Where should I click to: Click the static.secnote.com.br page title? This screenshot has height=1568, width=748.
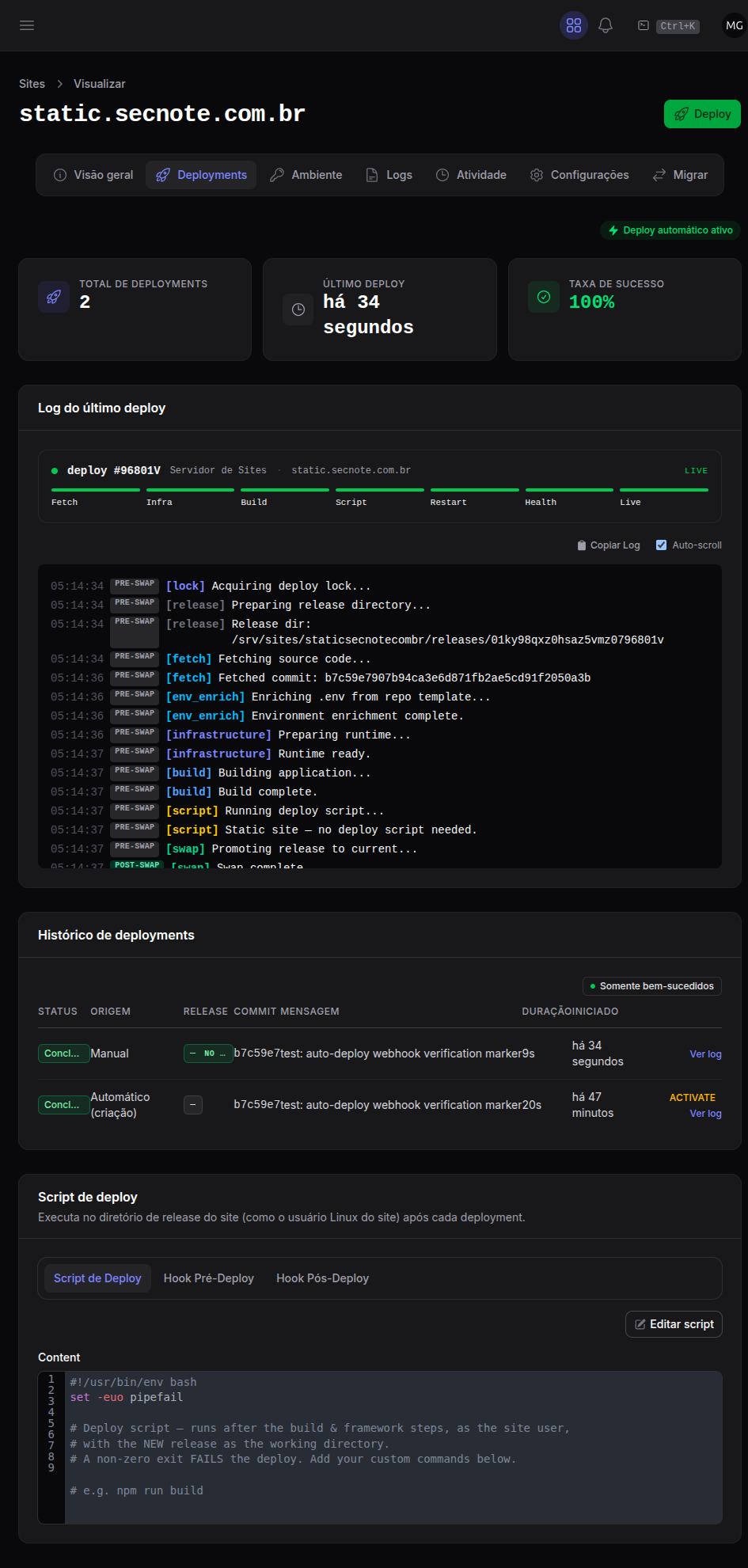click(162, 114)
